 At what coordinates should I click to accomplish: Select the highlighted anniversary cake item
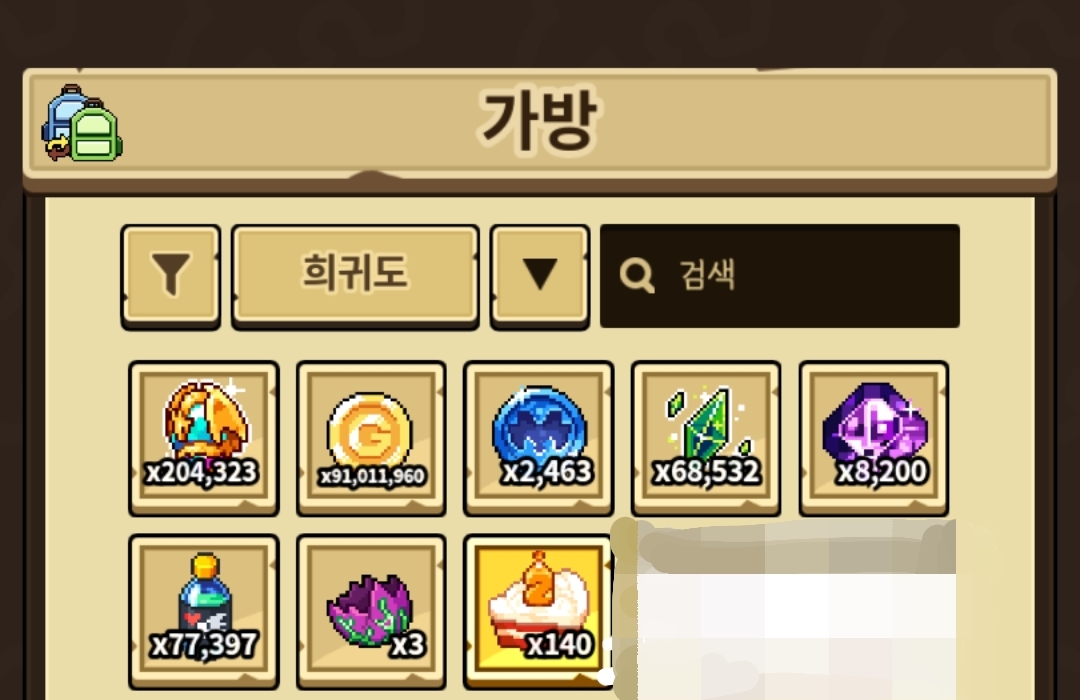[539, 612]
